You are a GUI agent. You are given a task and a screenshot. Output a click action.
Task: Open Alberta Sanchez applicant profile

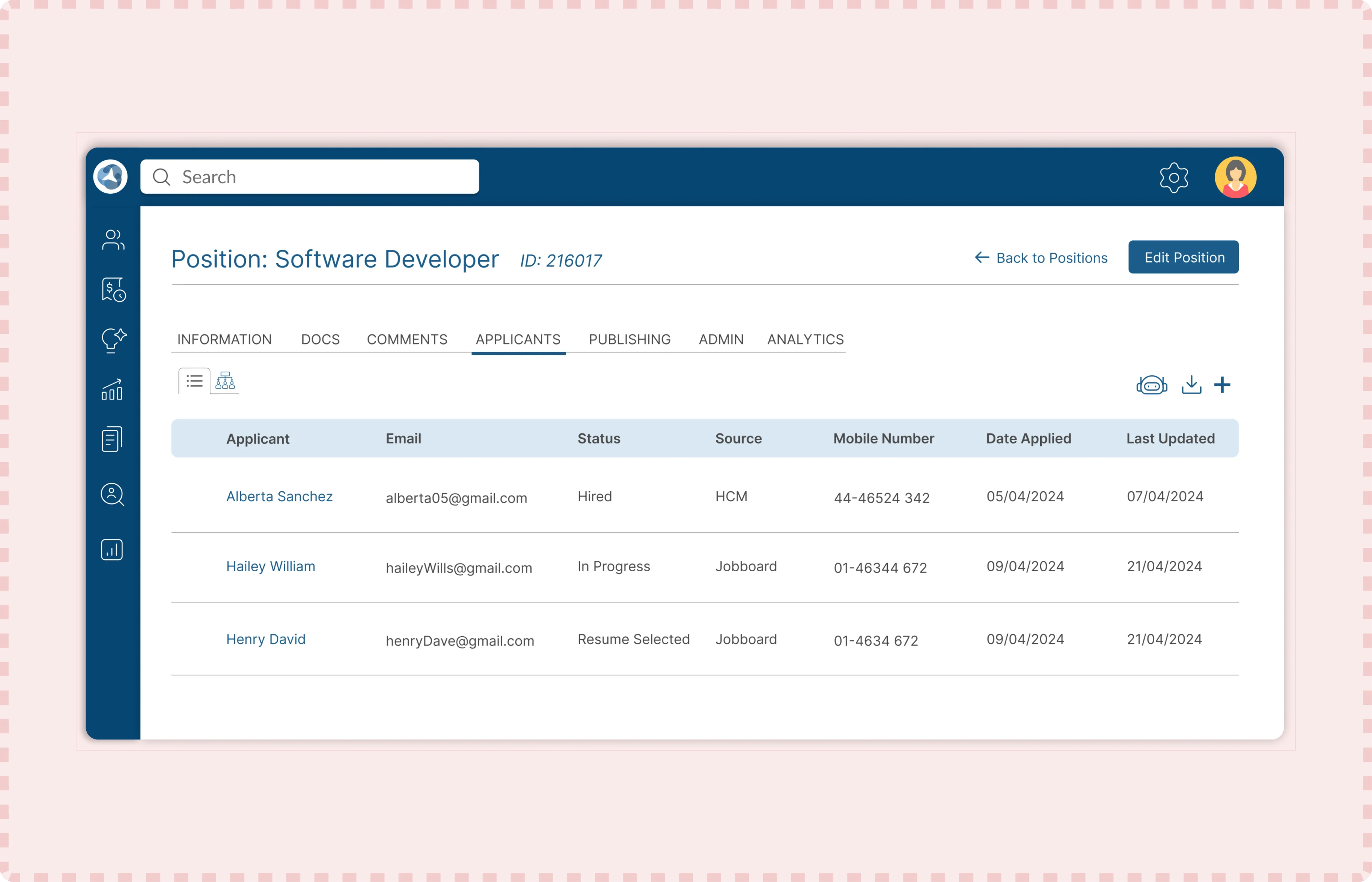coord(279,497)
